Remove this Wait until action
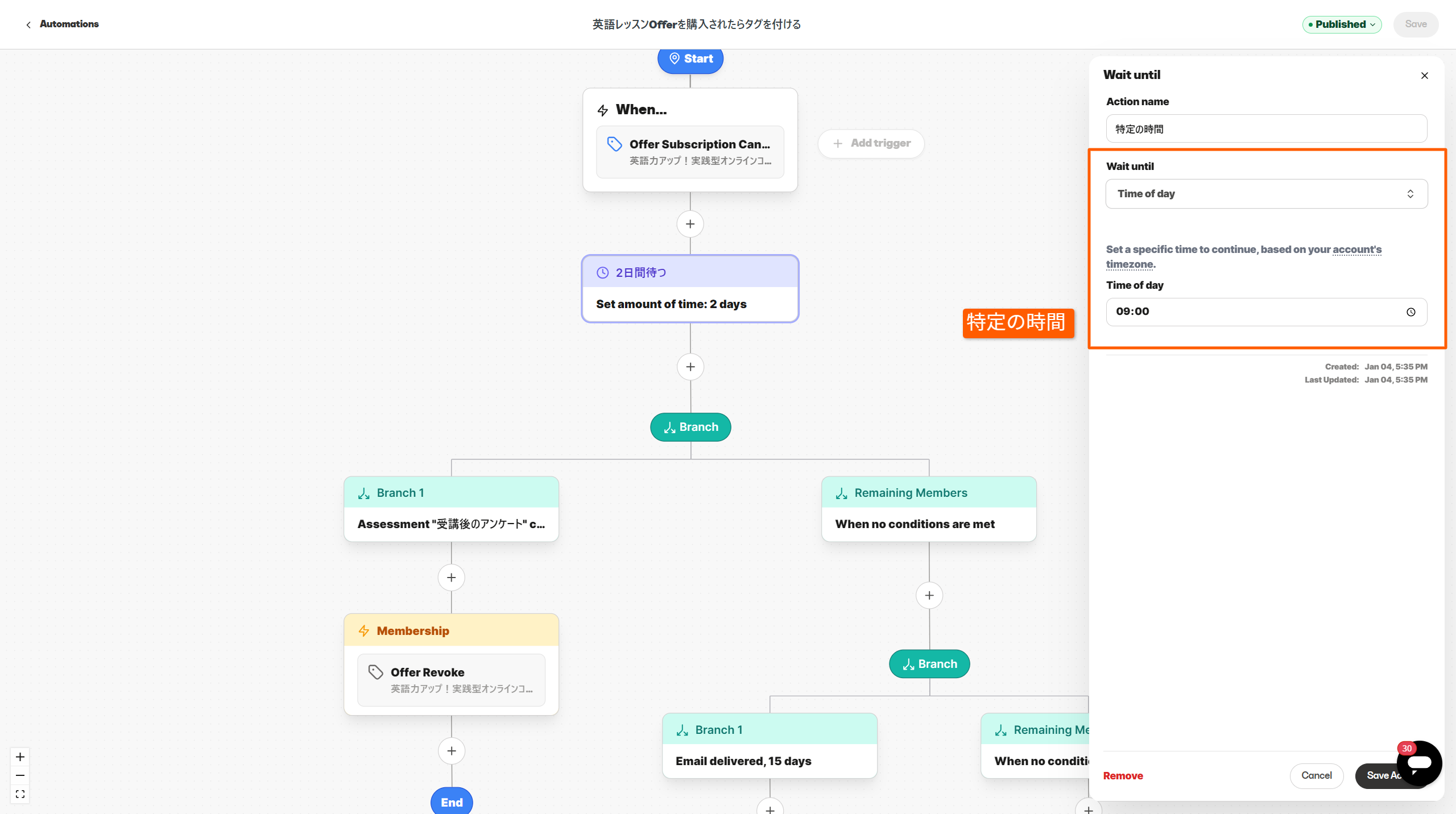The width and height of the screenshot is (1456, 814). (1123, 776)
